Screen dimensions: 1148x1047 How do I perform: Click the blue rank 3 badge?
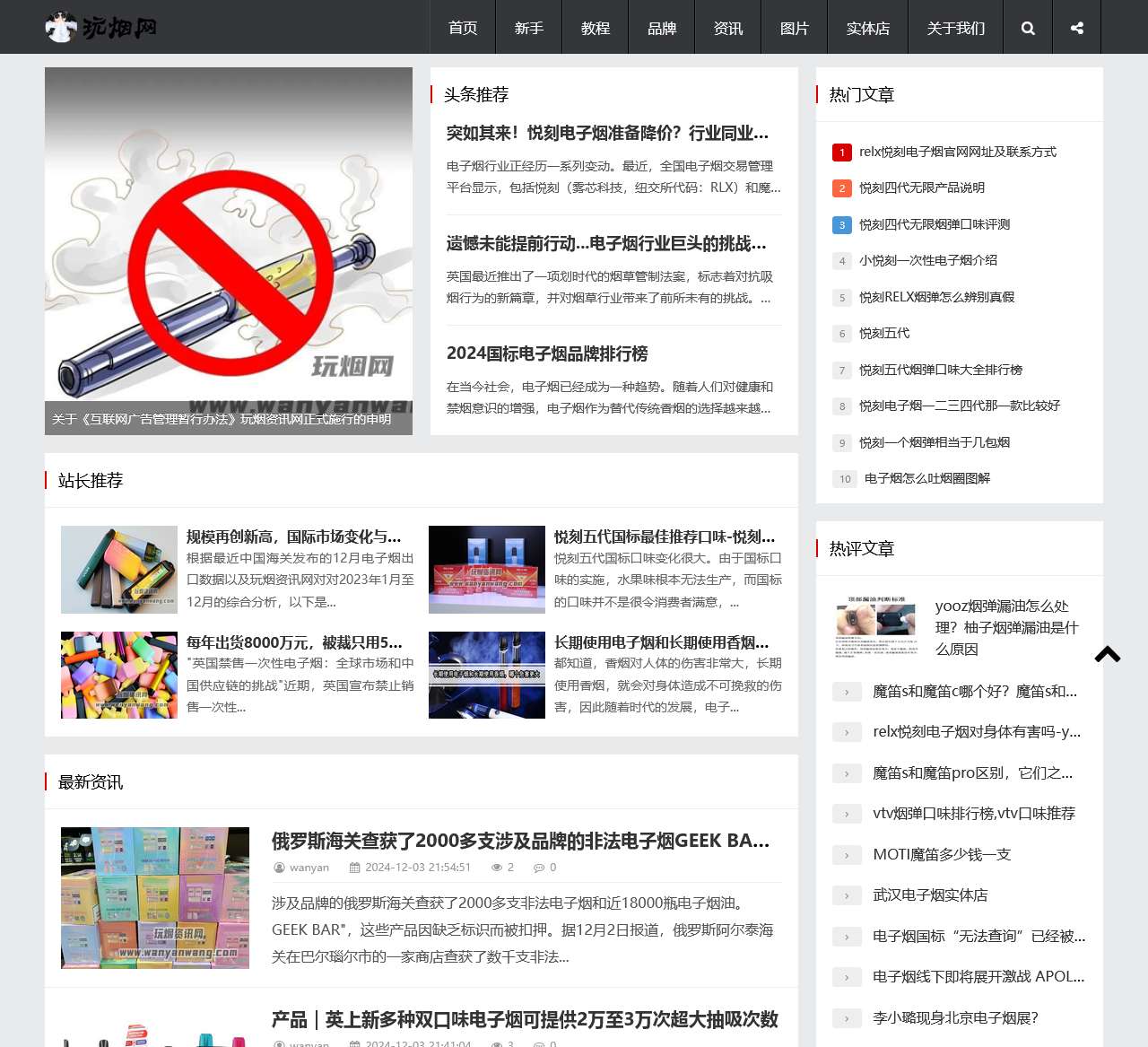[841, 225]
